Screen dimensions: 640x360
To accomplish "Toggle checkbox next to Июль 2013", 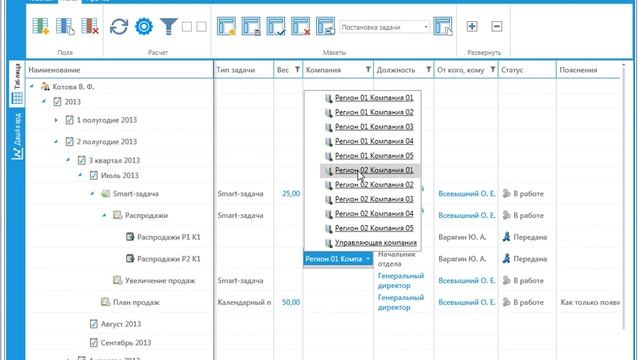I will (93, 175).
